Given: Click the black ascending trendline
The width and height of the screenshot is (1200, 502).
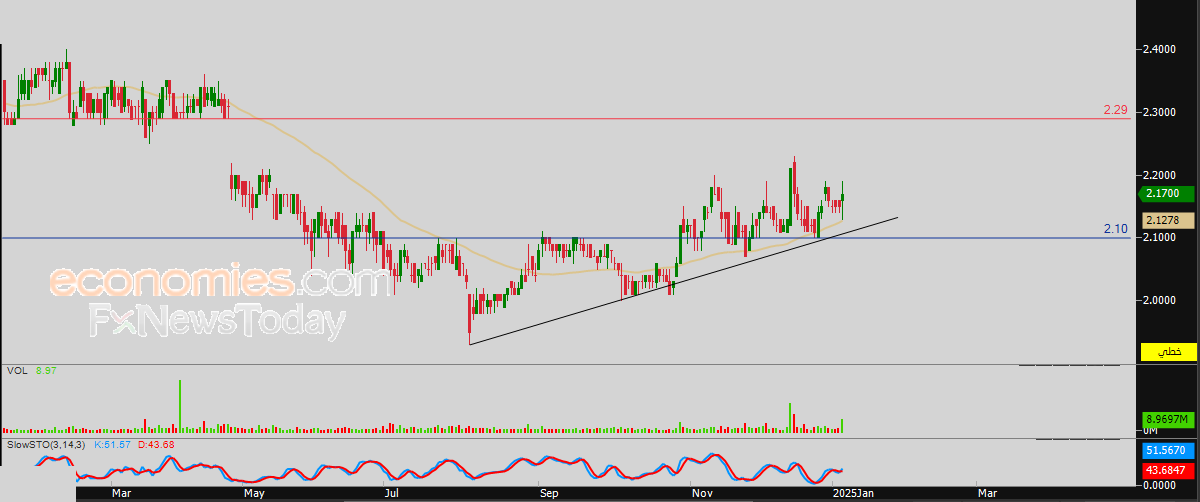Looking at the screenshot, I should [683, 281].
